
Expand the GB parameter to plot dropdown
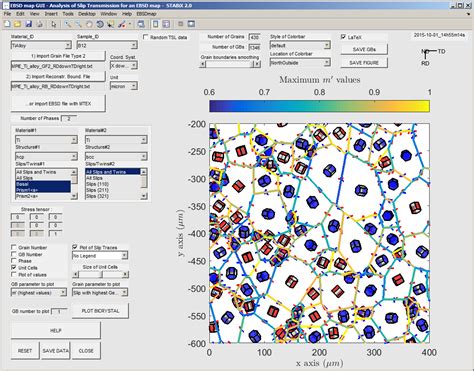point(39,293)
